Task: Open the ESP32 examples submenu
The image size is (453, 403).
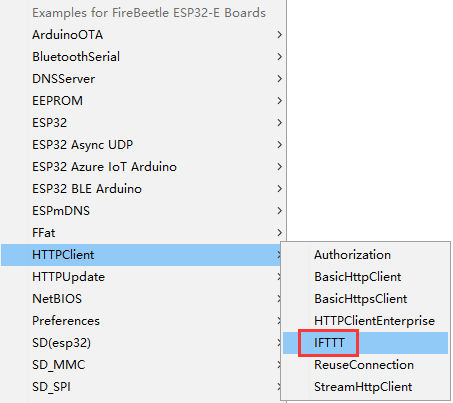Action: (x=143, y=123)
